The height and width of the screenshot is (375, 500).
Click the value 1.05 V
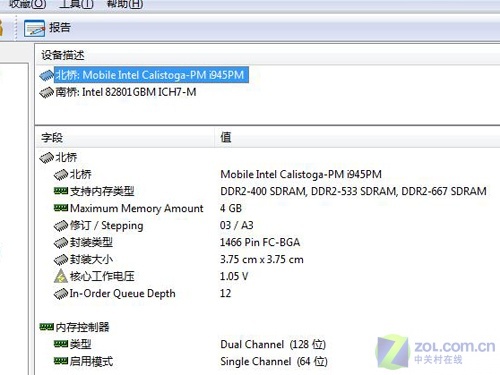(234, 276)
